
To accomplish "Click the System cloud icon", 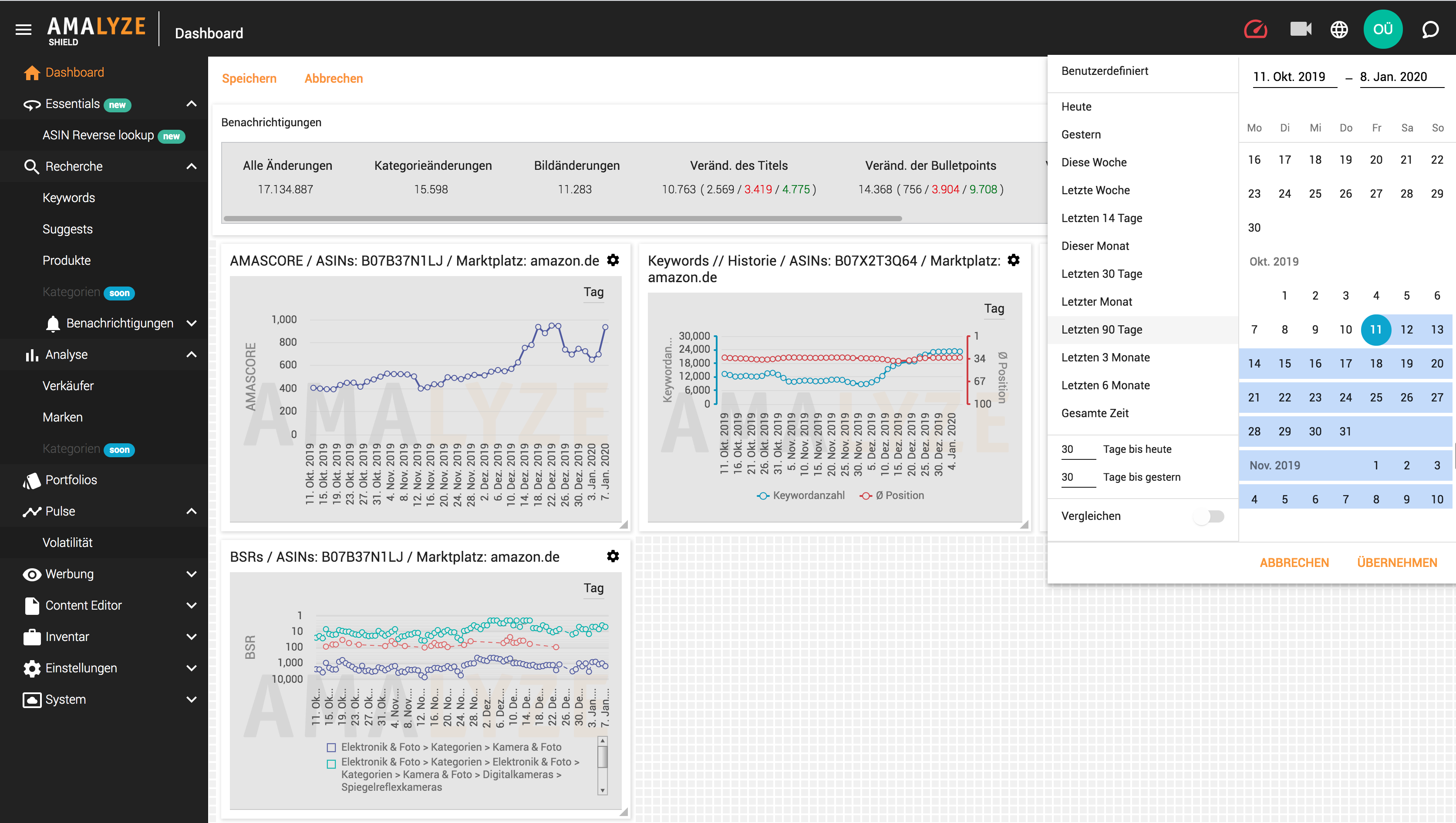I will [x=32, y=700].
